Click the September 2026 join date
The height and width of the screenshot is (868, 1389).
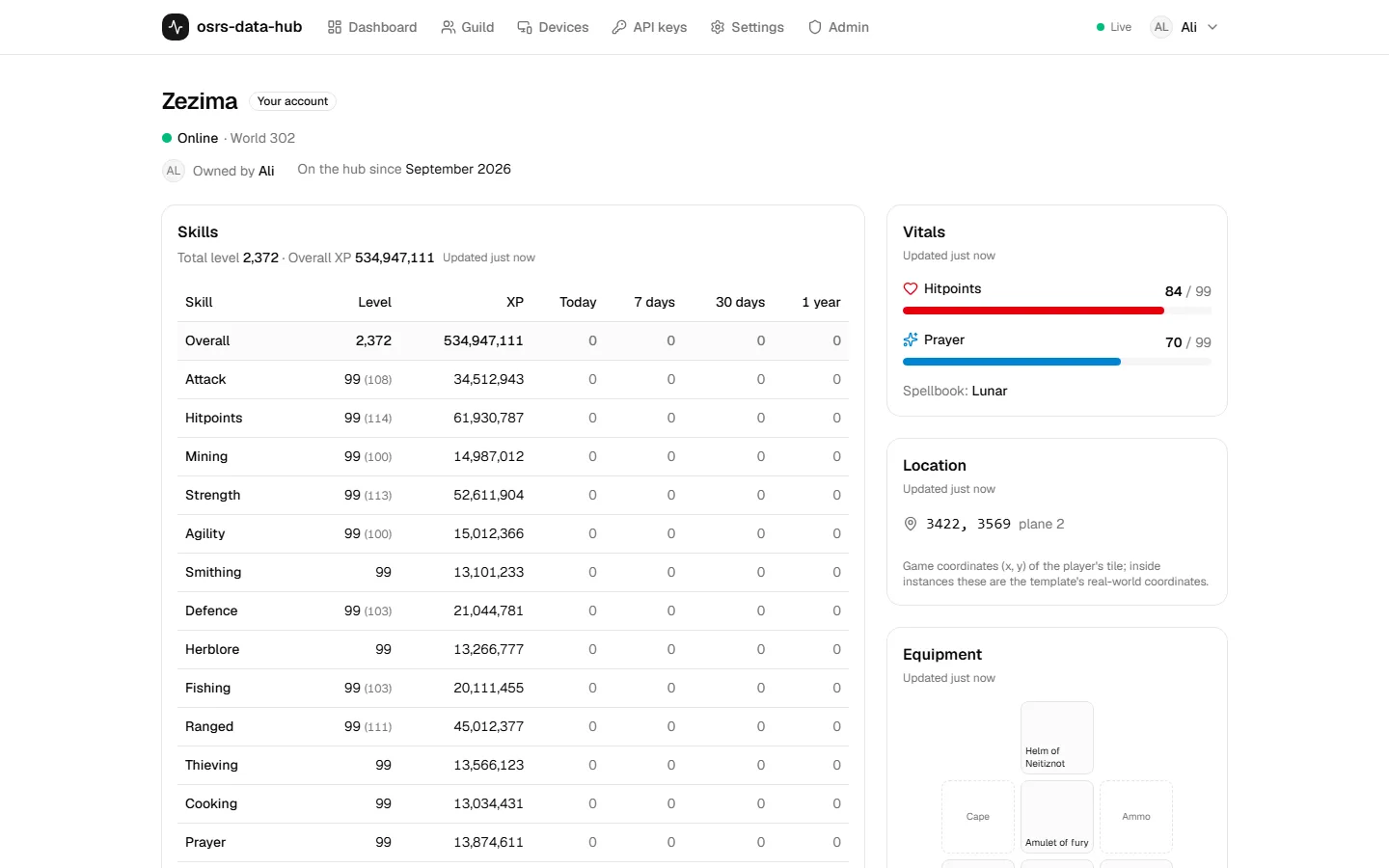click(458, 169)
